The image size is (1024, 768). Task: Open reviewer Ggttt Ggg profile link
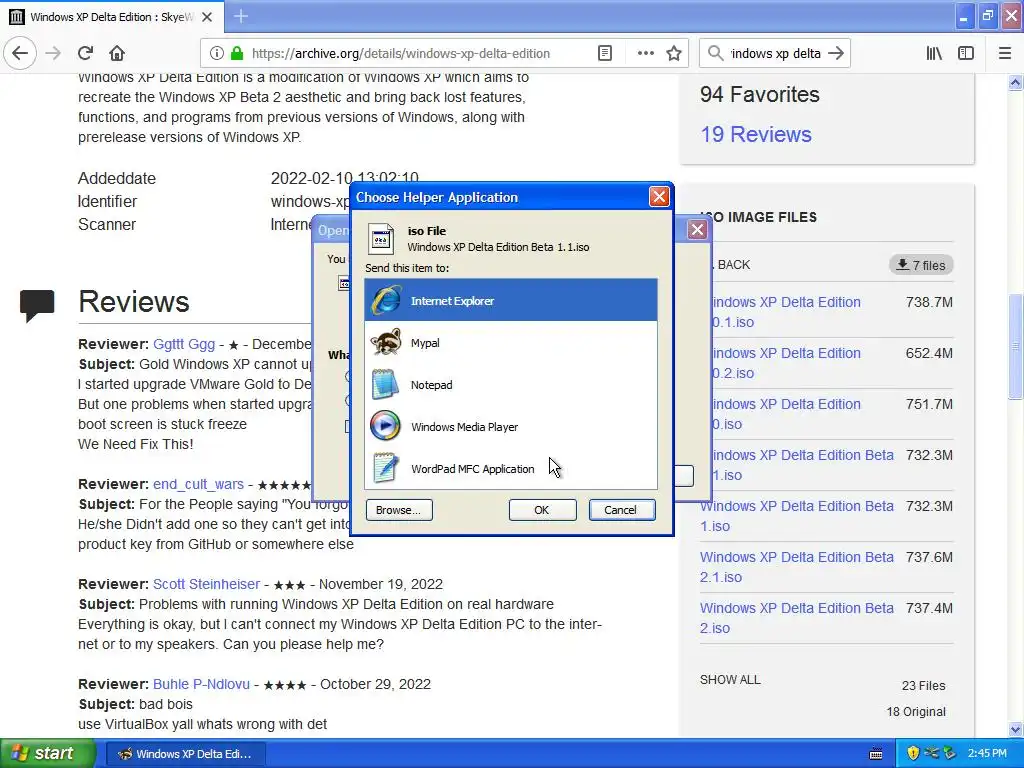(x=184, y=344)
